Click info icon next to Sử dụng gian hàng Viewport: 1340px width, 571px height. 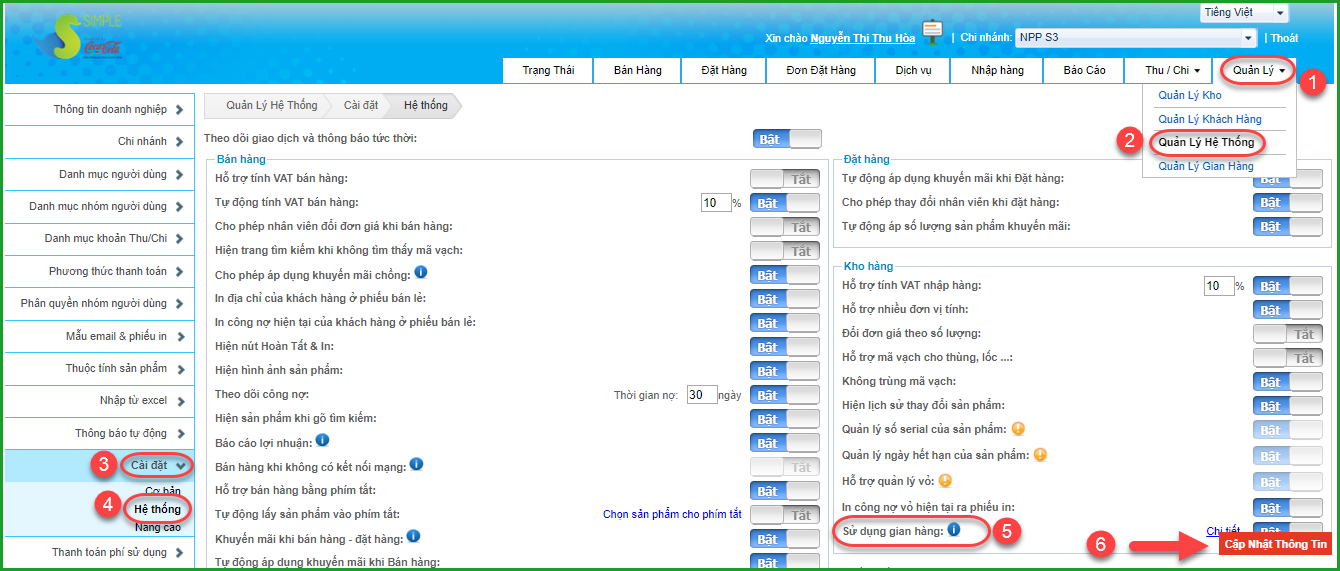pyautogui.click(x=954, y=530)
